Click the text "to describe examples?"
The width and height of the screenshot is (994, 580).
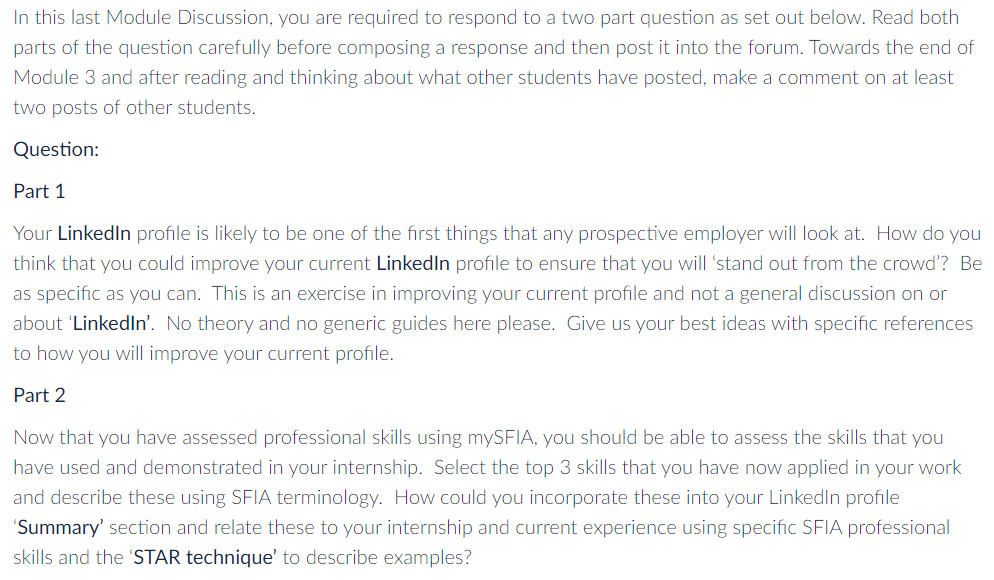point(375,557)
